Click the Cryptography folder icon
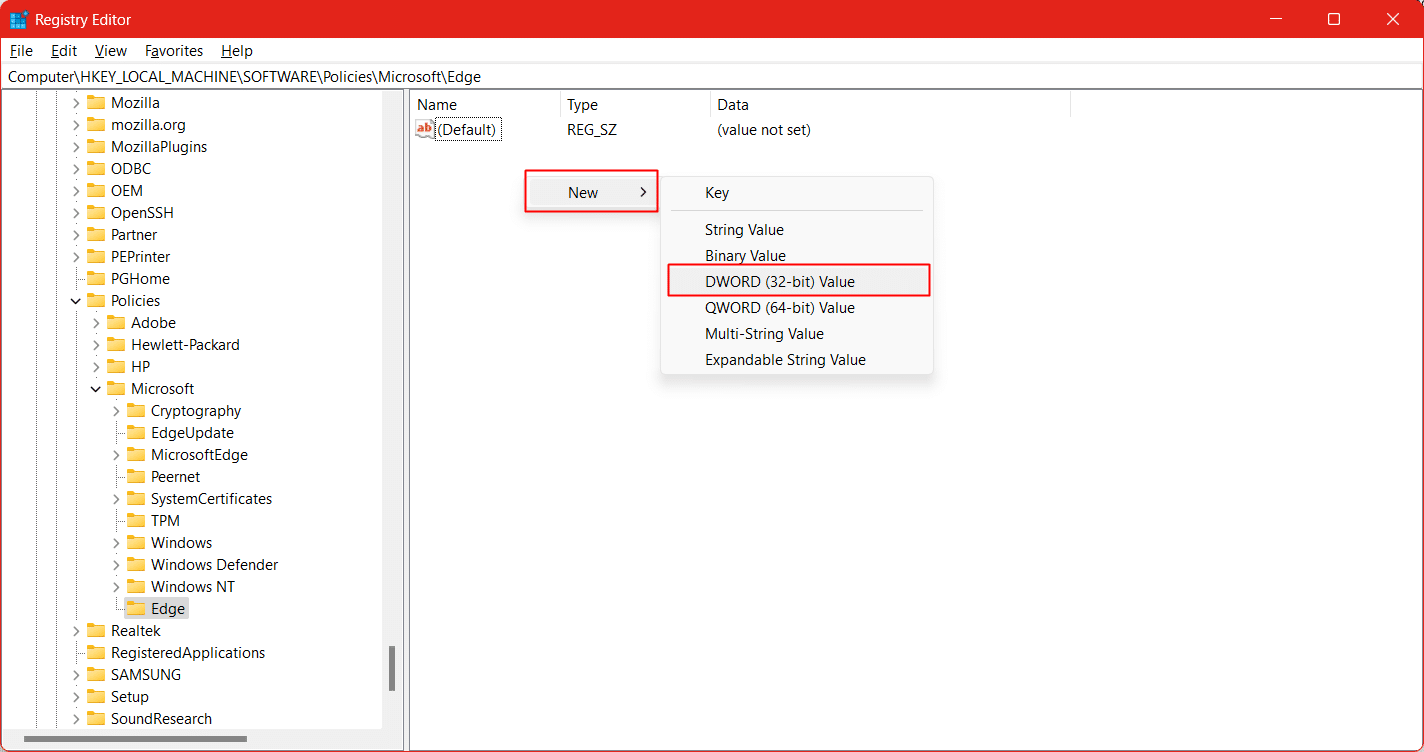The height and width of the screenshot is (752, 1424). click(x=136, y=411)
